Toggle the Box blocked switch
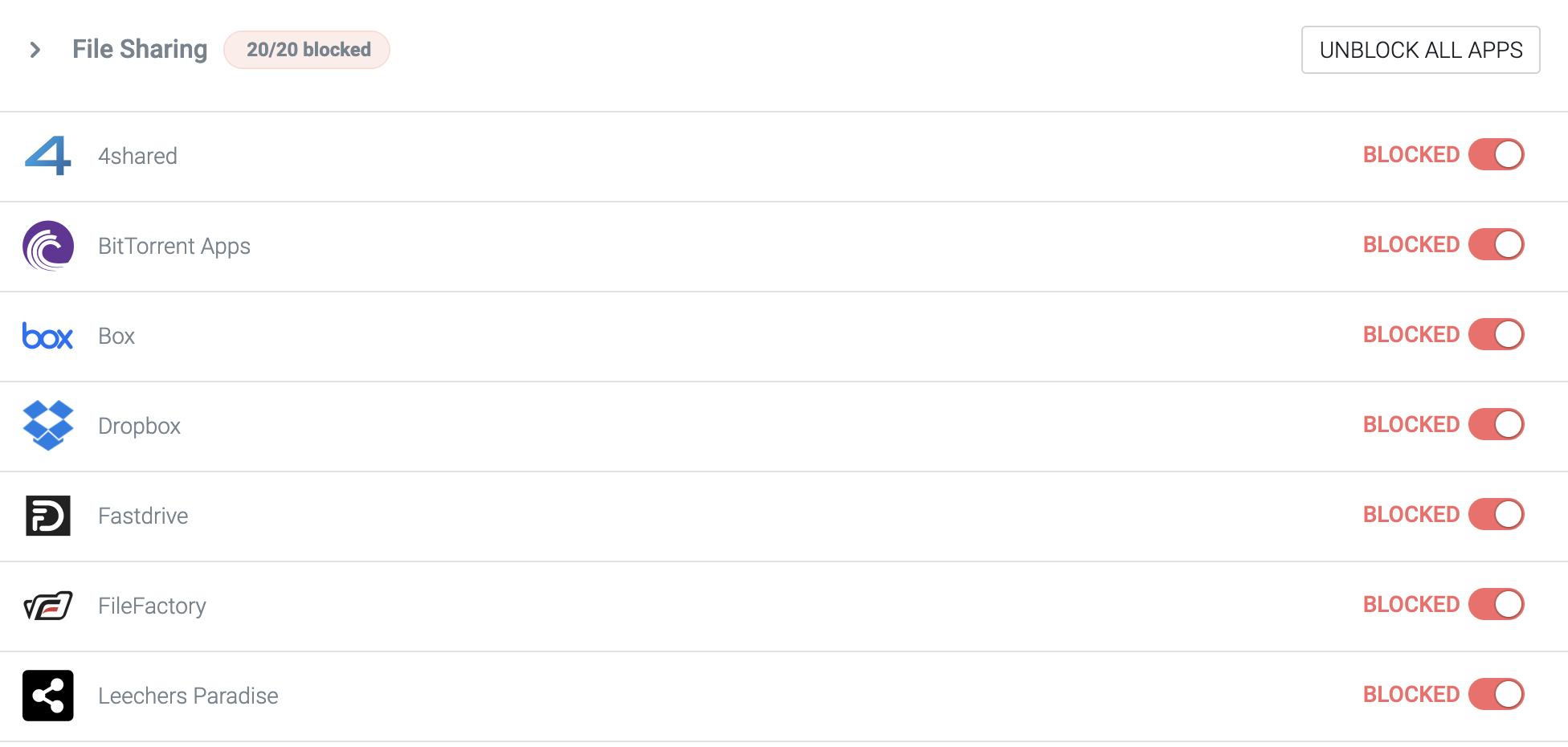 point(1496,334)
